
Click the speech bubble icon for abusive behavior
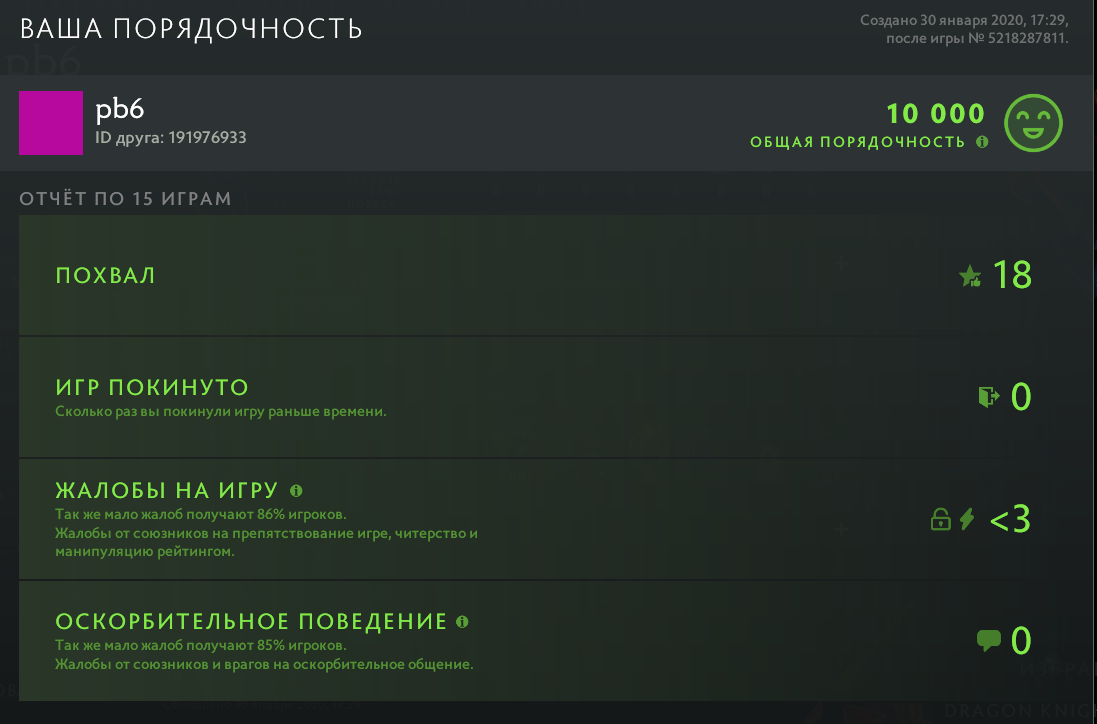coord(988,640)
